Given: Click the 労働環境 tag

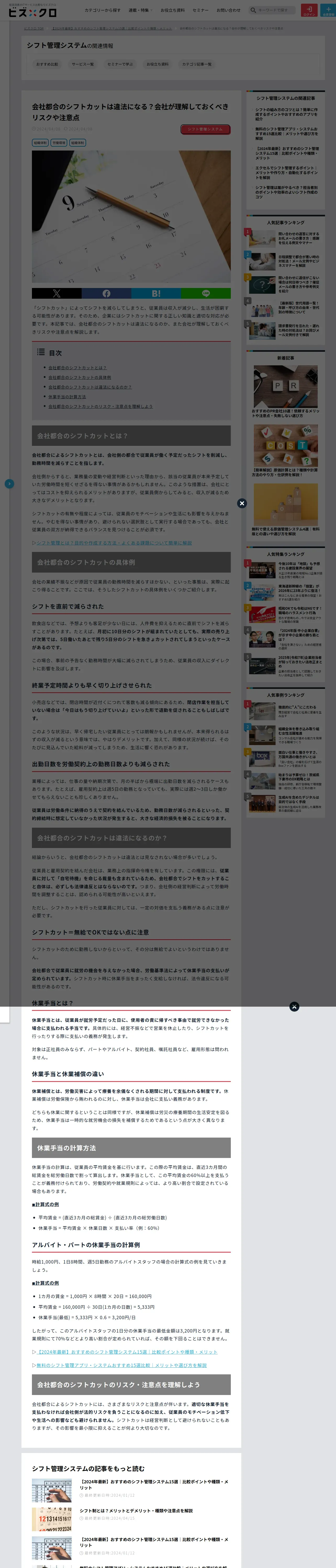Looking at the screenshot, I should (59, 143).
